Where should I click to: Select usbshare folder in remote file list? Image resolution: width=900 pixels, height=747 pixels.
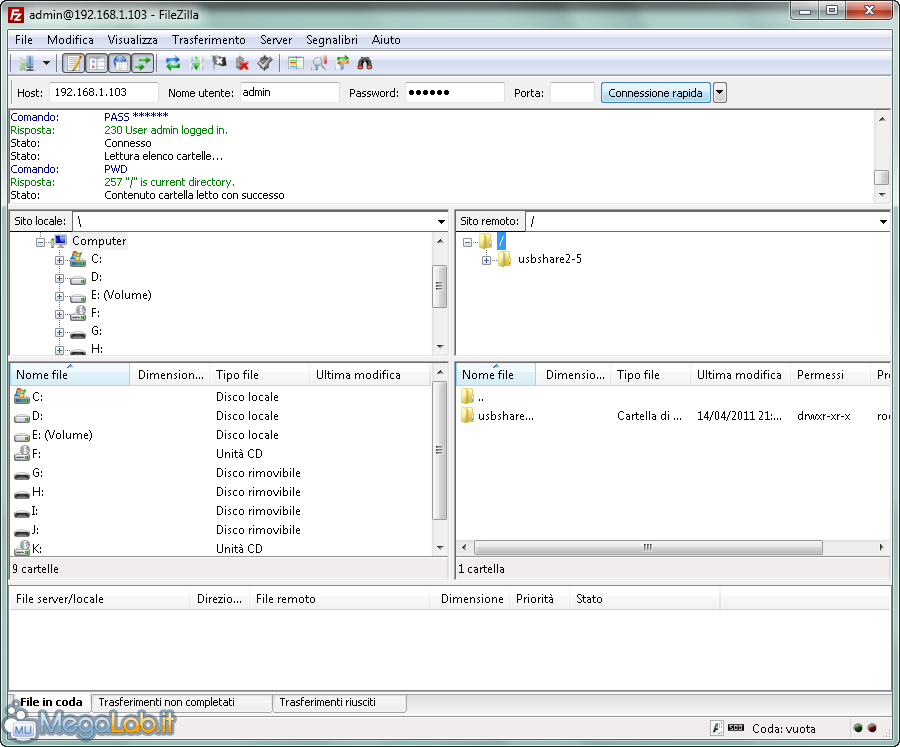coord(674,416)
